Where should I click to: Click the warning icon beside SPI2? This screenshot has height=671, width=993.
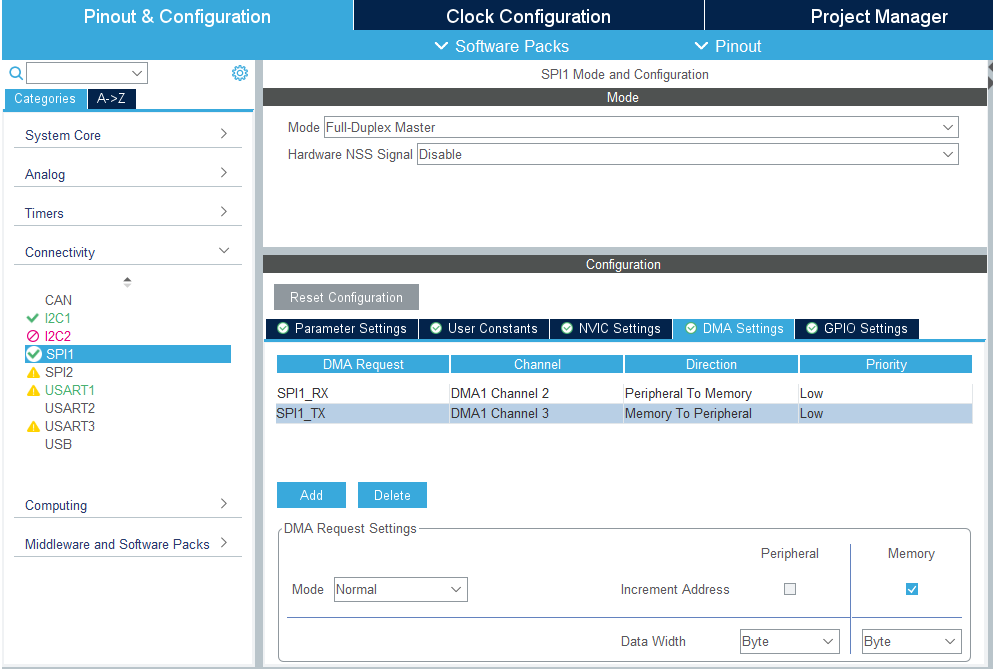(33, 373)
